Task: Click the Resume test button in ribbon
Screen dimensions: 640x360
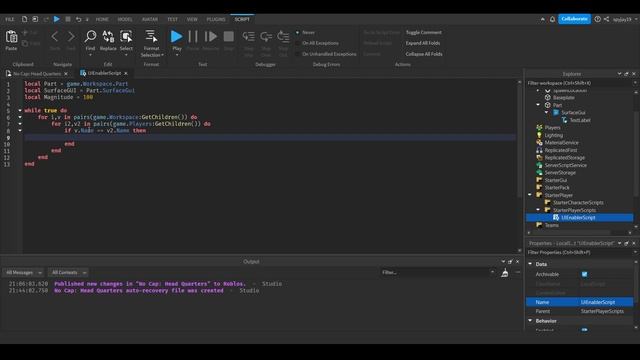Action: 211,36
